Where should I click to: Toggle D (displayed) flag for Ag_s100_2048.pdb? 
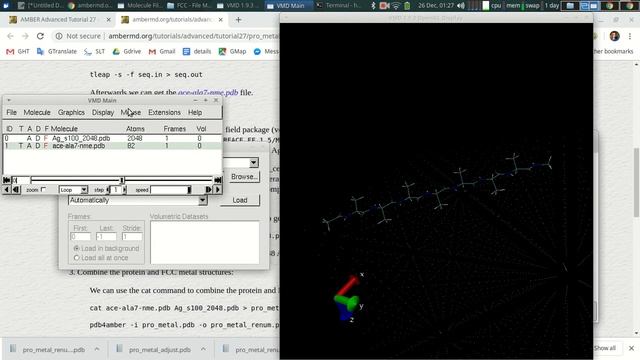coord(38,138)
